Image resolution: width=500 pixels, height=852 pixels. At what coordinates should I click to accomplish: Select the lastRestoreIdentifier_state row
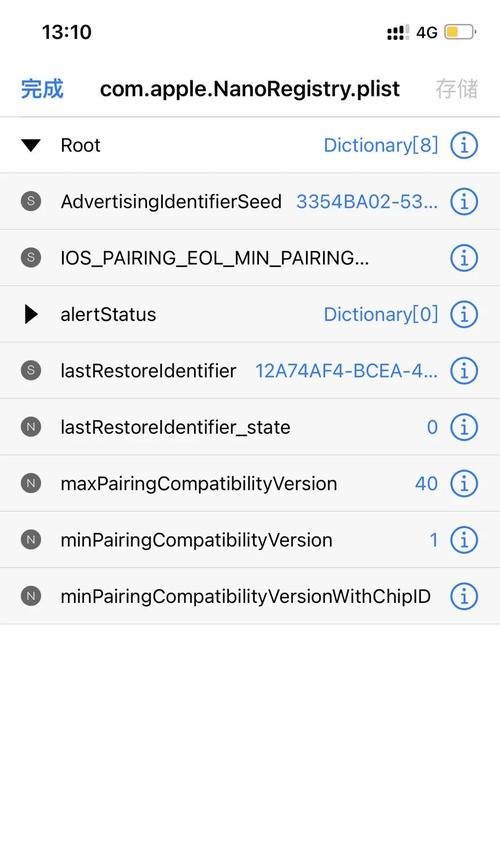click(250, 427)
